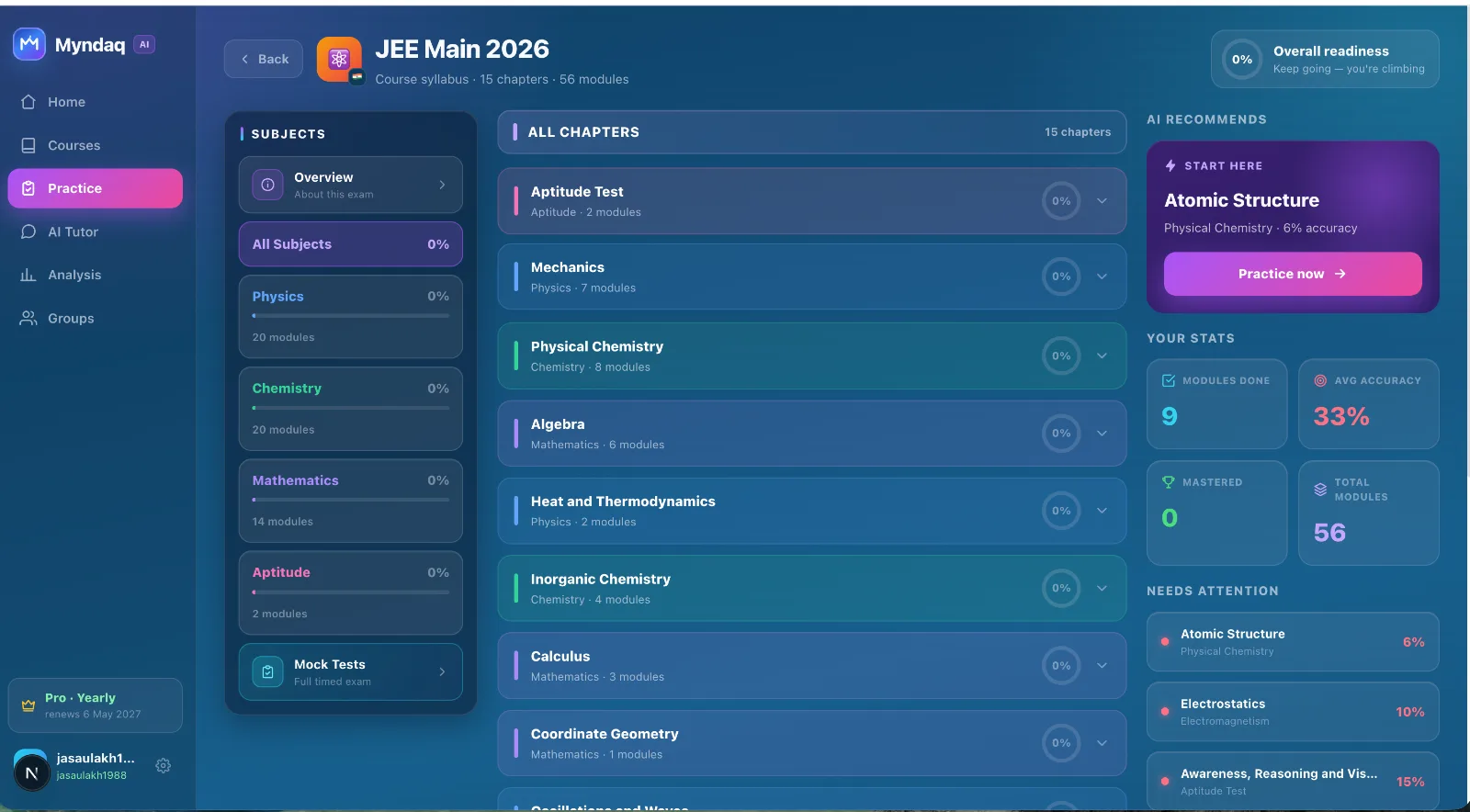
Task: Expand the Calculus chapter chevron
Action: (1102, 666)
